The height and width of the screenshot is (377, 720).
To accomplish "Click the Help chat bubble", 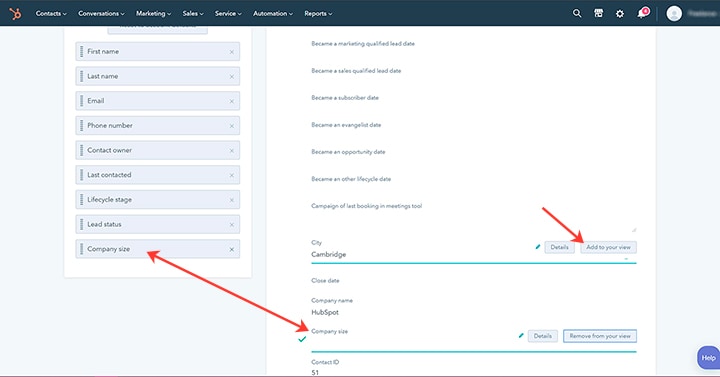I will [x=708, y=358].
